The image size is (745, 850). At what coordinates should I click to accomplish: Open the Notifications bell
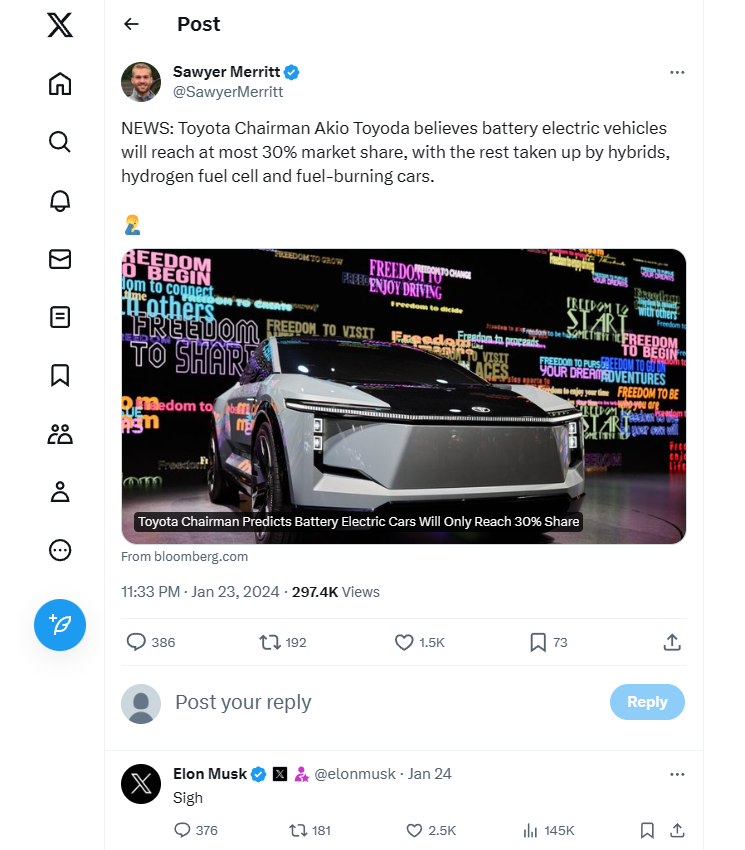click(x=60, y=200)
